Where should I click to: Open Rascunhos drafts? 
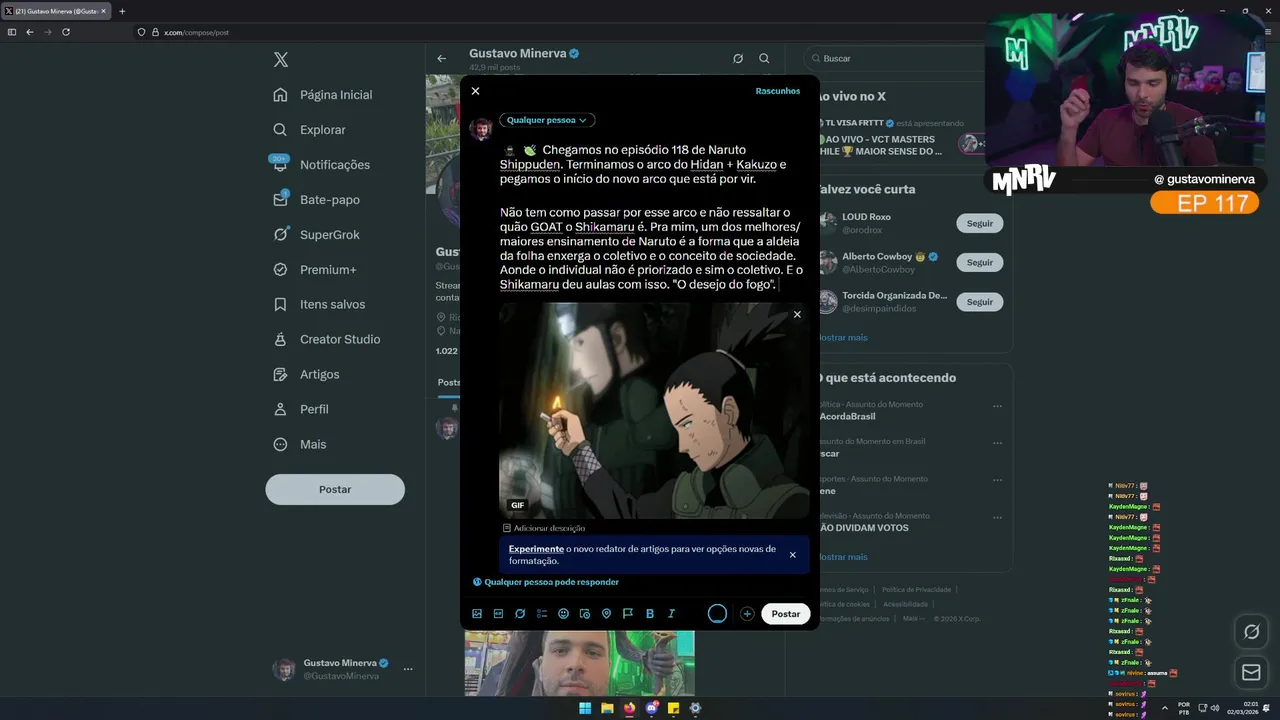tap(778, 91)
